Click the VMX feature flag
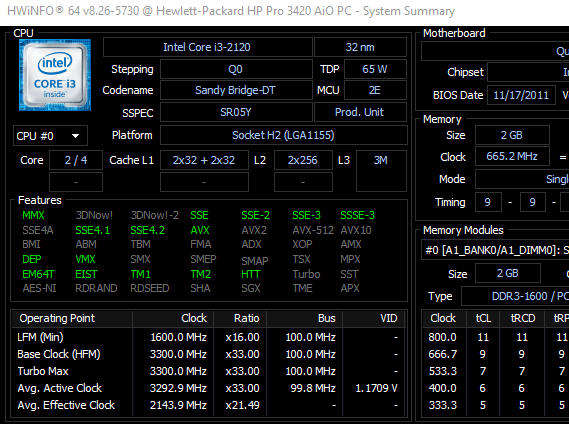The height and width of the screenshot is (424, 569). [85, 259]
